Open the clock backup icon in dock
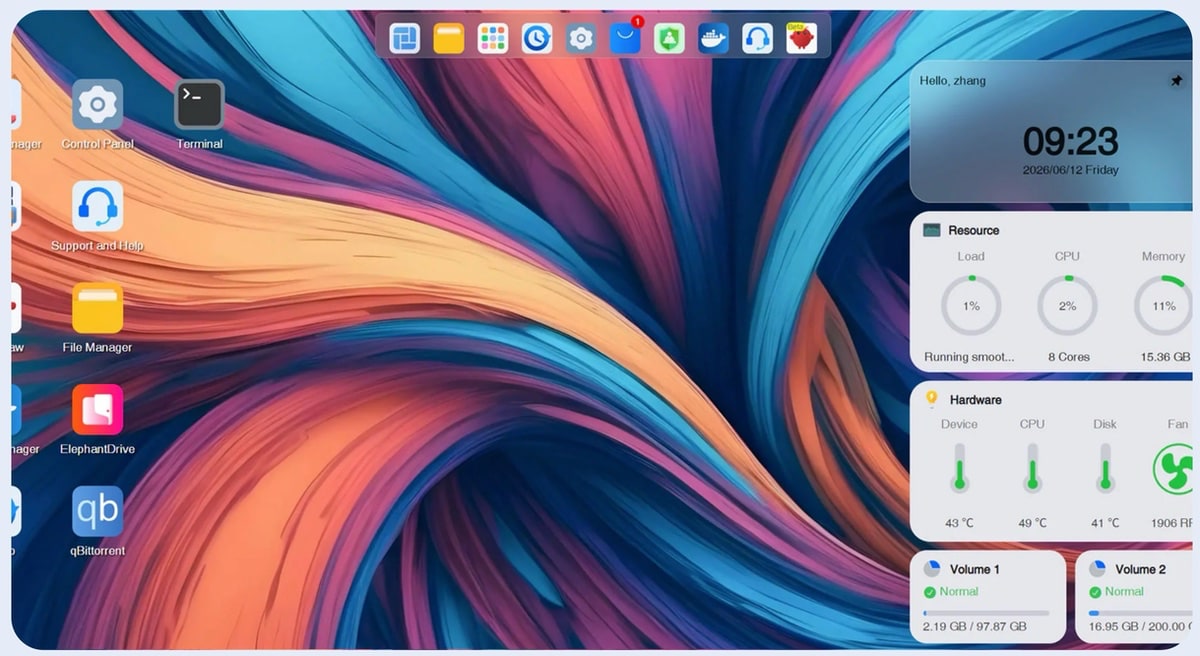Screen dimensions: 1200x656 pyautogui.click(x=537, y=38)
